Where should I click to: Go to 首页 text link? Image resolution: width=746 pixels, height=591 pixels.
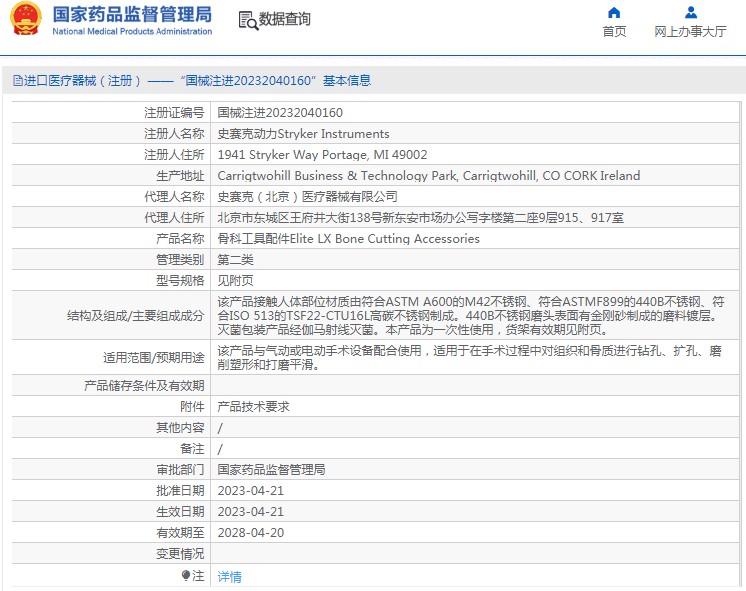pyautogui.click(x=614, y=31)
